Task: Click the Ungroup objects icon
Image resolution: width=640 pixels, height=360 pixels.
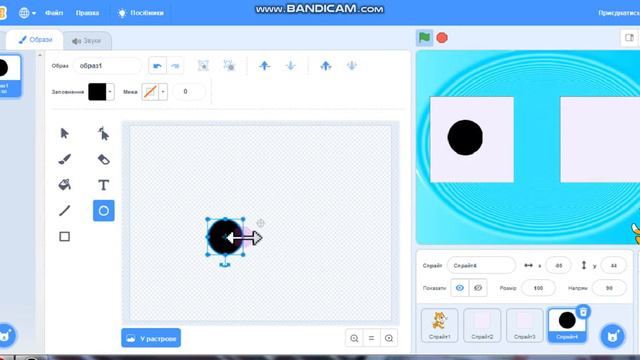Action: tap(229, 66)
